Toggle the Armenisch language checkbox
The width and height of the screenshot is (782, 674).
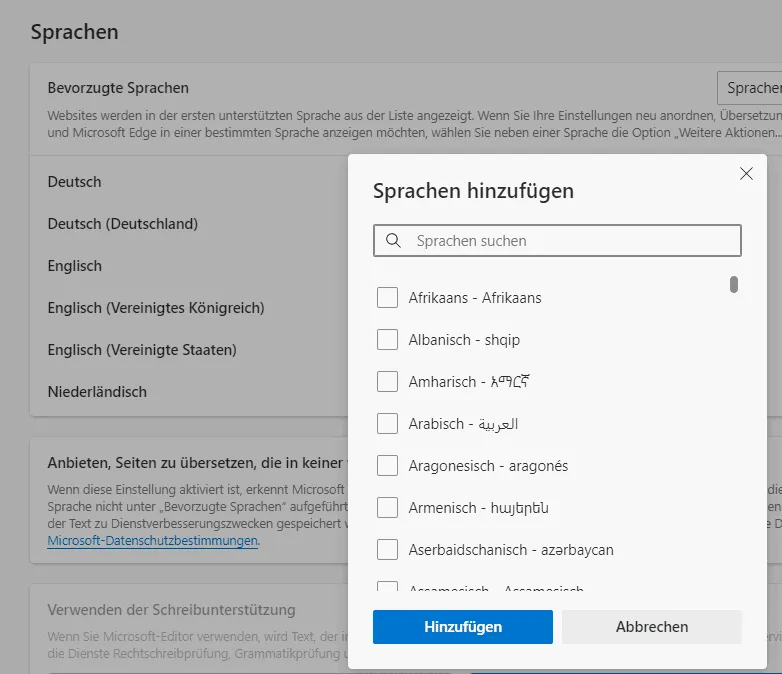388,508
